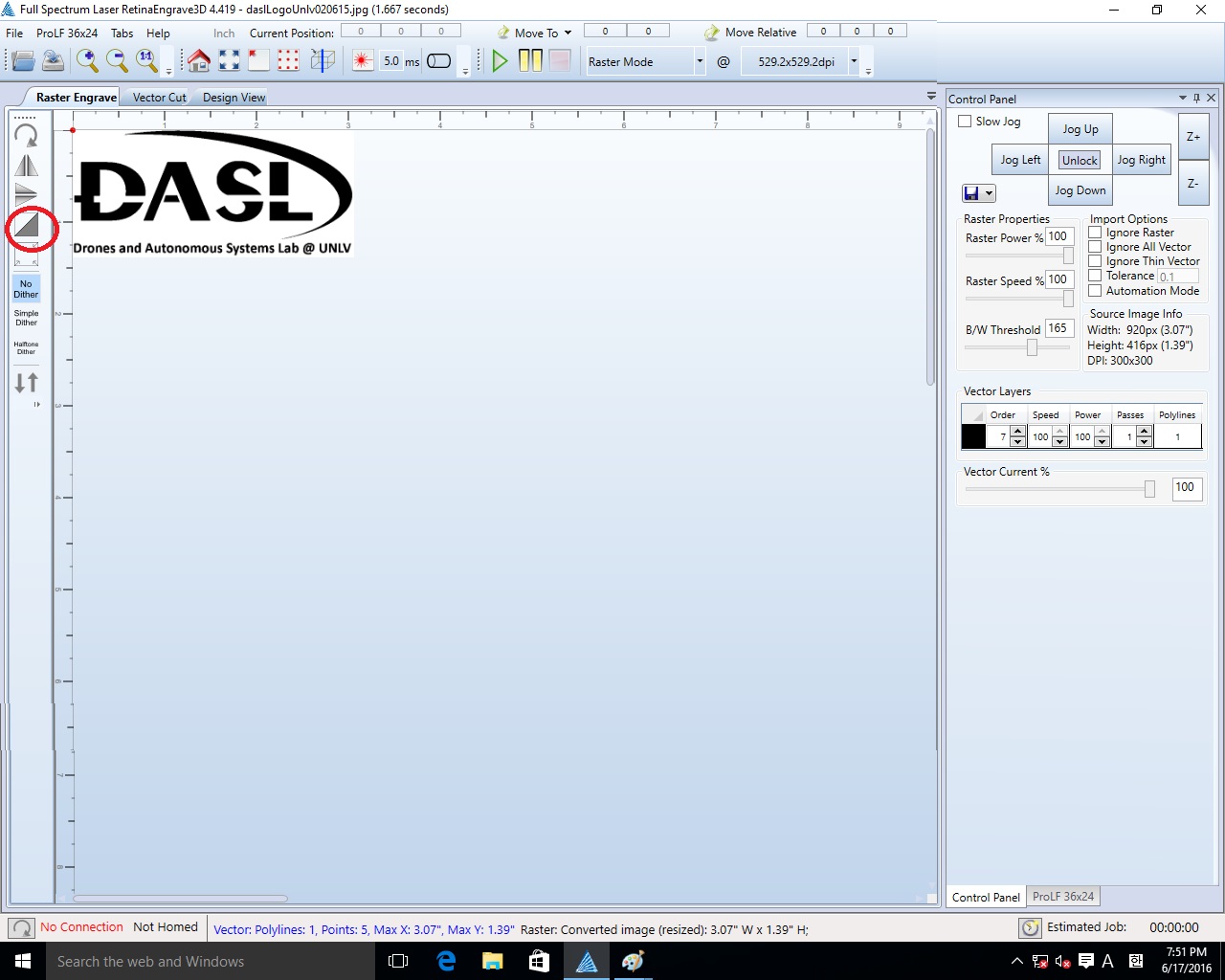Flip the image vertically in the side toolbar
The height and width of the screenshot is (980, 1225).
tap(26, 194)
